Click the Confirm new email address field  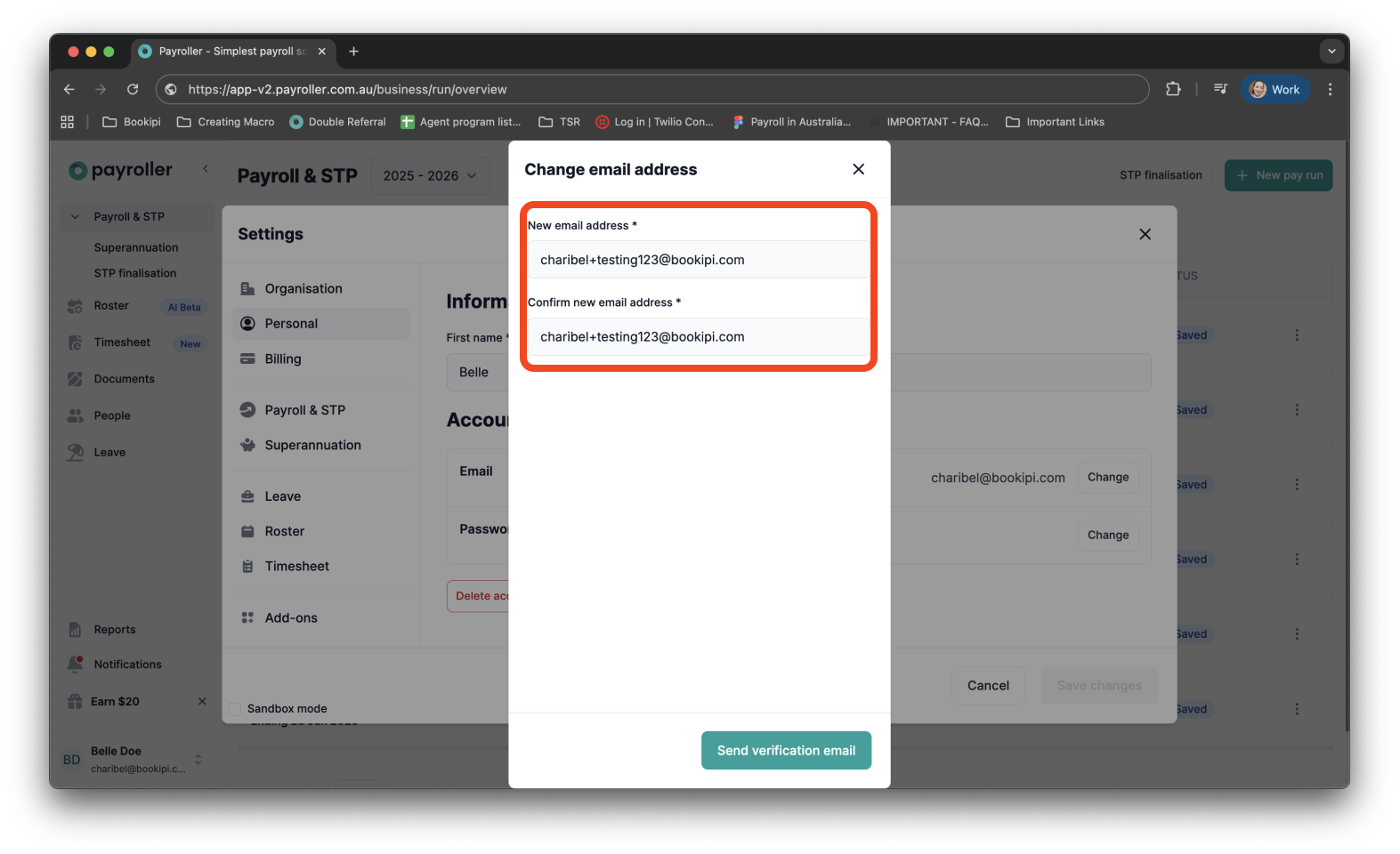[699, 336]
